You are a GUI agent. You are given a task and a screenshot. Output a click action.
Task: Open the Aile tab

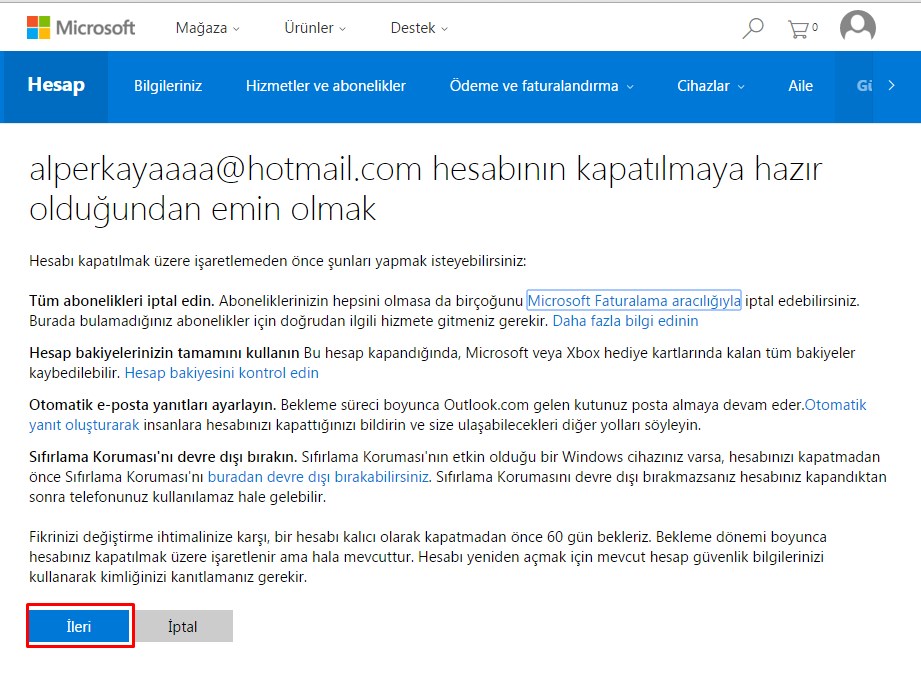coord(800,86)
